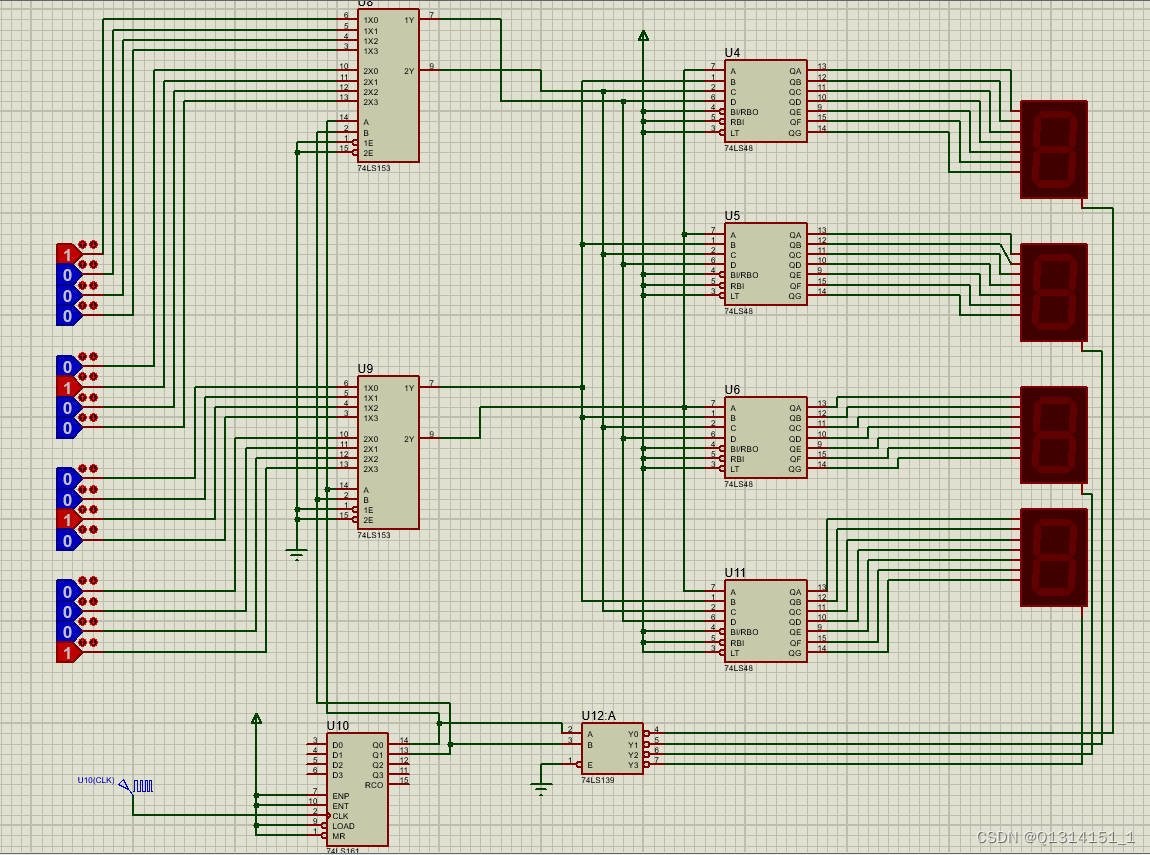Viewport: 1150px width, 855px height.
Task: Select the seven-segment display driven by U11
Action: [x=1054, y=557]
